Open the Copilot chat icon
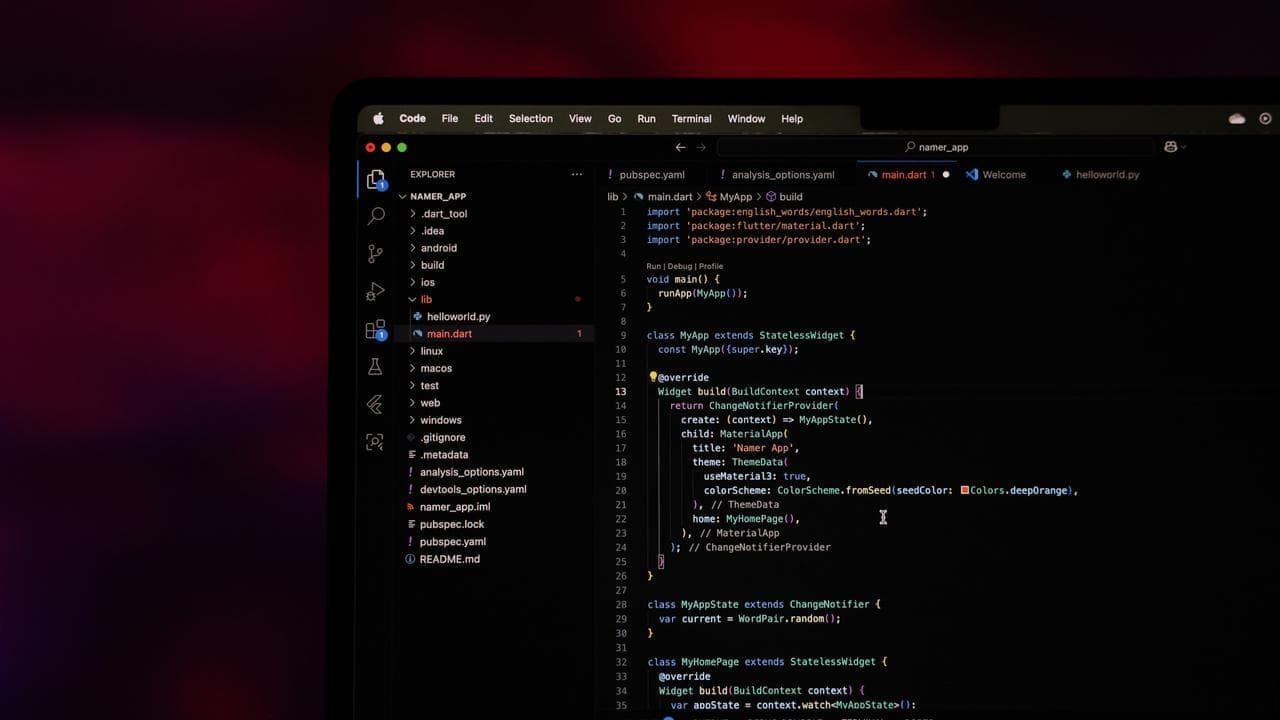Image resolution: width=1280 pixels, height=720 pixels. coord(1170,147)
